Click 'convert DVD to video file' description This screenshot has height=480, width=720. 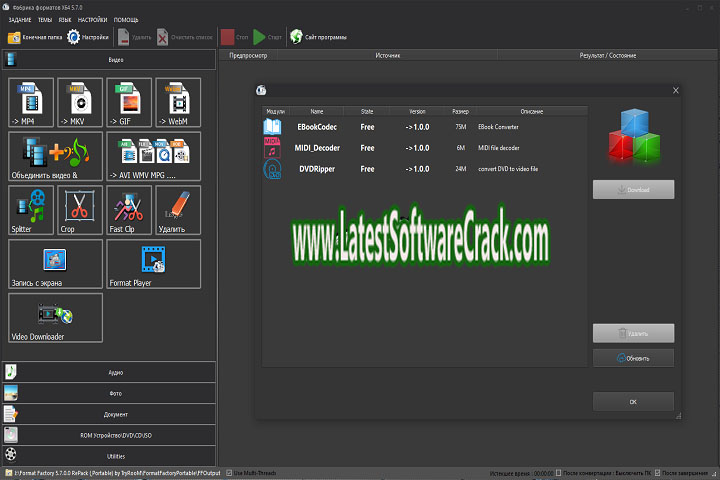pyautogui.click(x=508, y=169)
